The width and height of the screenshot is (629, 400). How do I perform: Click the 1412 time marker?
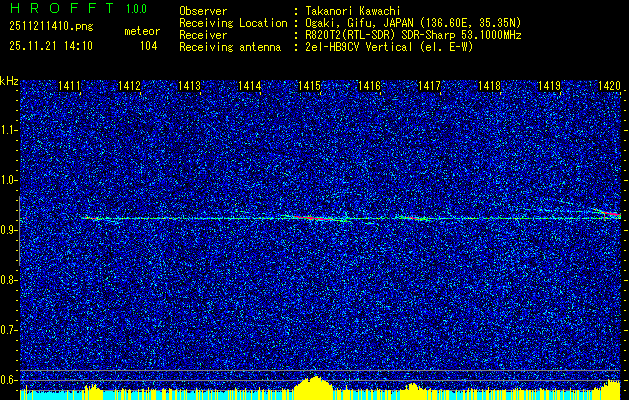point(129,85)
